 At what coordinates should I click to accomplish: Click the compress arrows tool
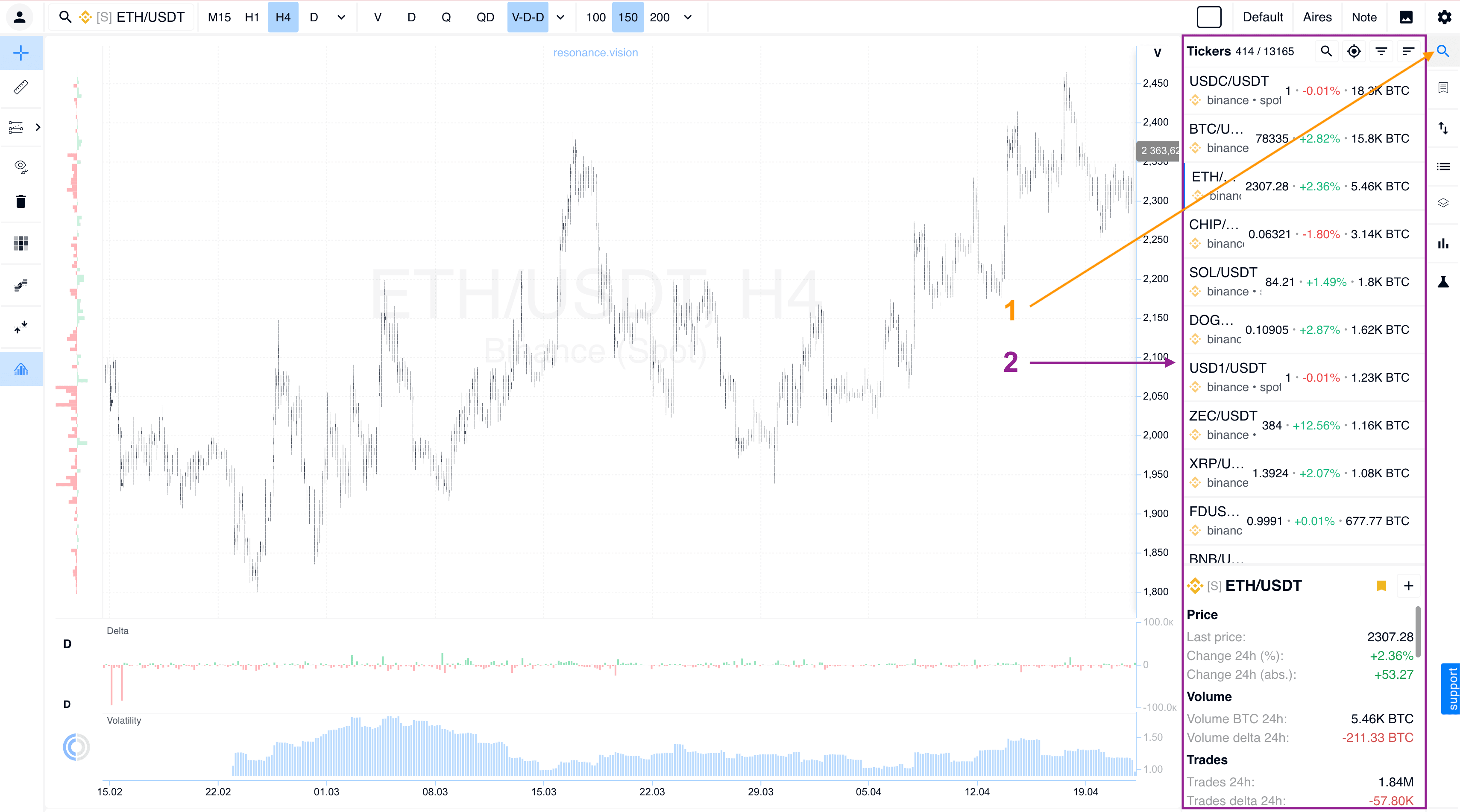click(x=21, y=327)
